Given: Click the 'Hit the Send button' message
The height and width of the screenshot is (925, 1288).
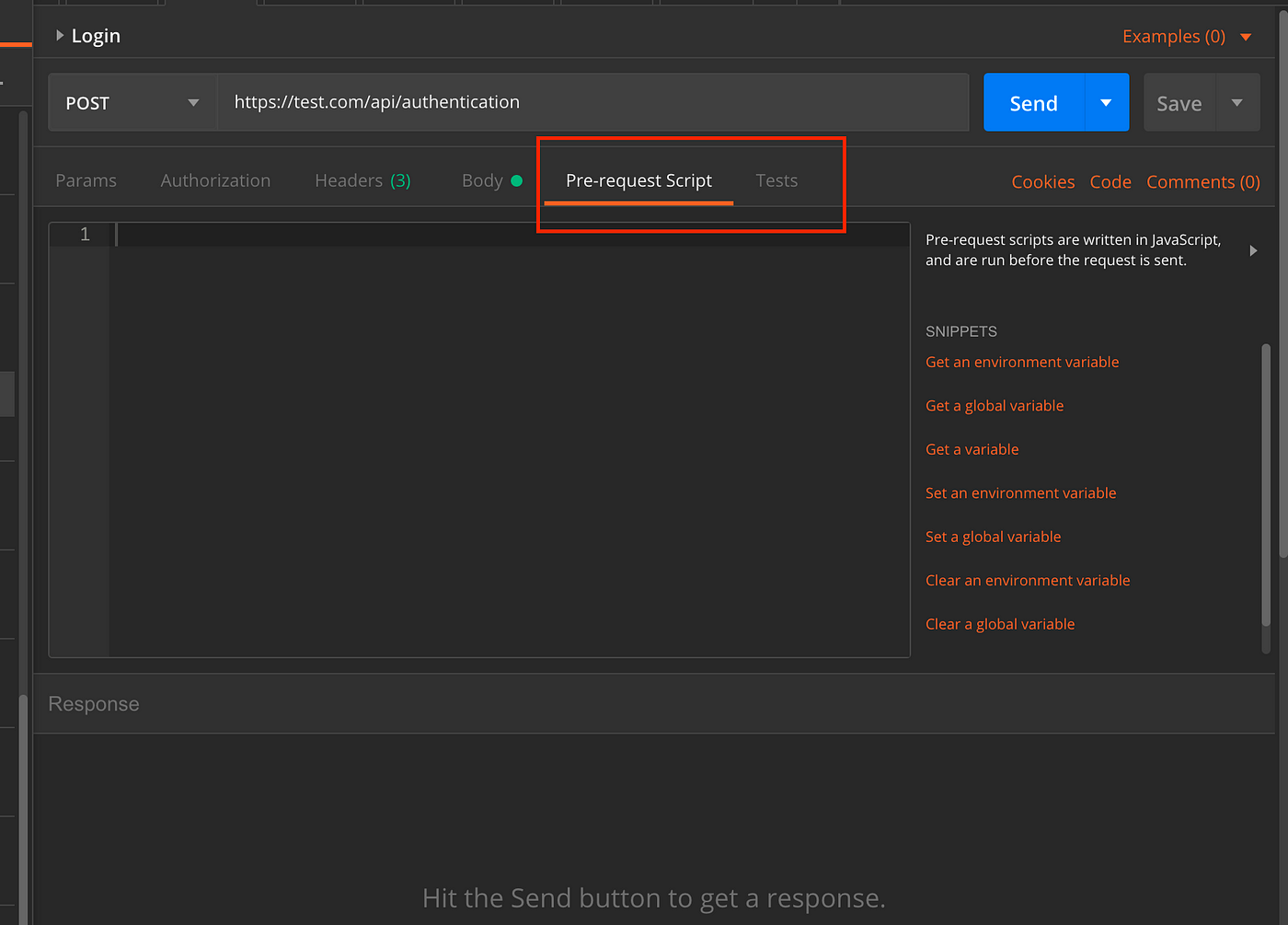Looking at the screenshot, I should pyautogui.click(x=653, y=898).
